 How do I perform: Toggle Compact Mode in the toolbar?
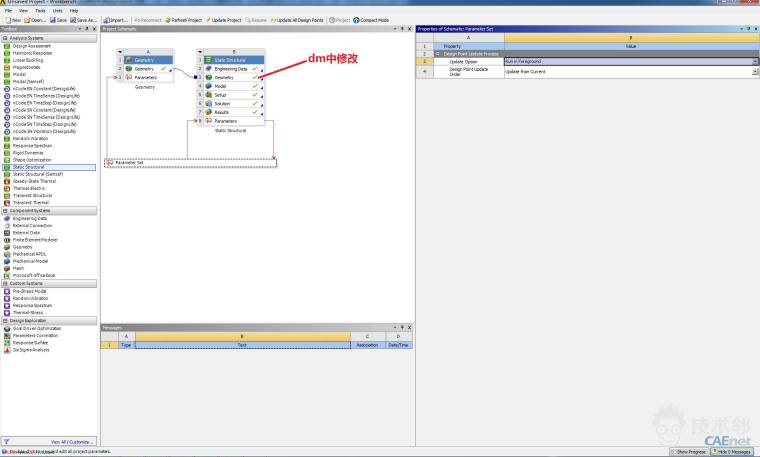[365, 19]
